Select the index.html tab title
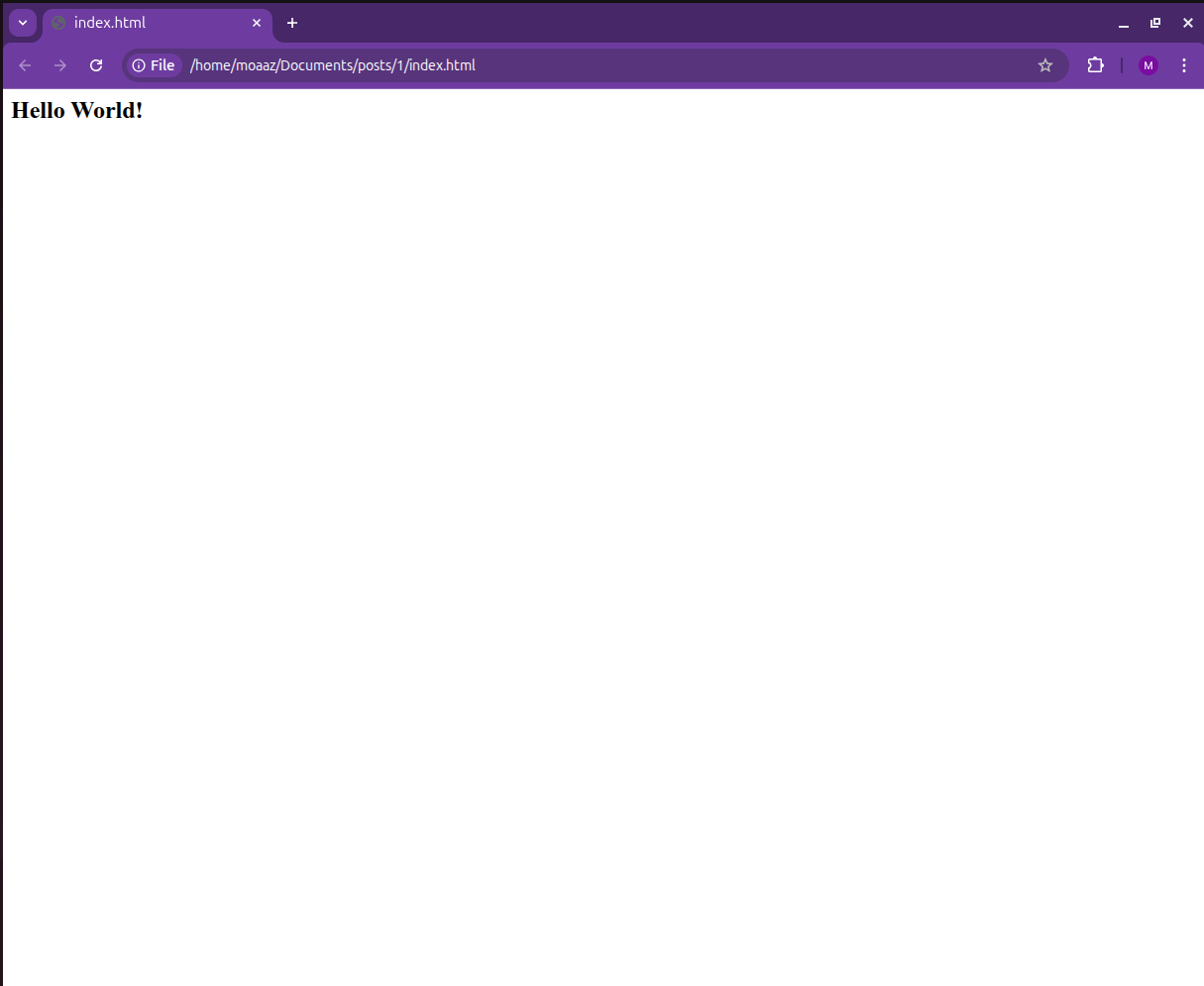 pyautogui.click(x=110, y=23)
